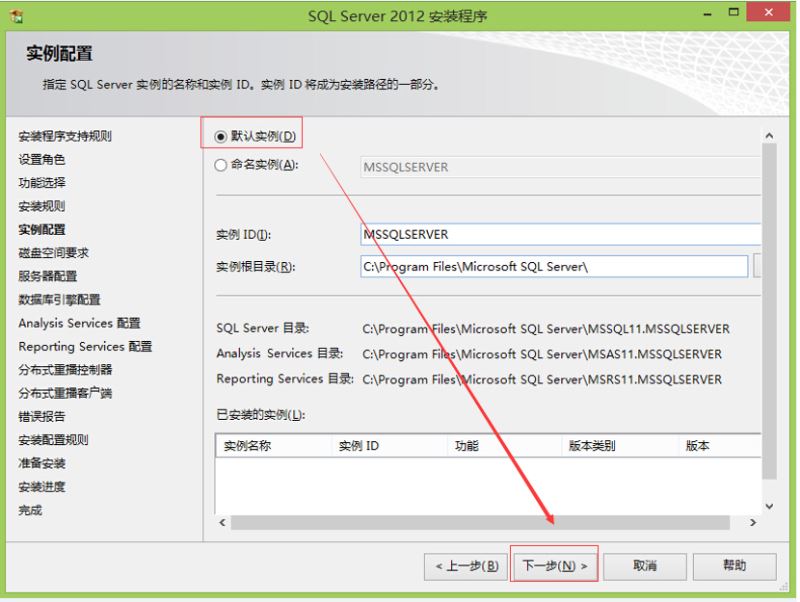Select 安装程序支持规则 step in sidebar
Viewport: 800px width, 602px height.
coord(65,136)
